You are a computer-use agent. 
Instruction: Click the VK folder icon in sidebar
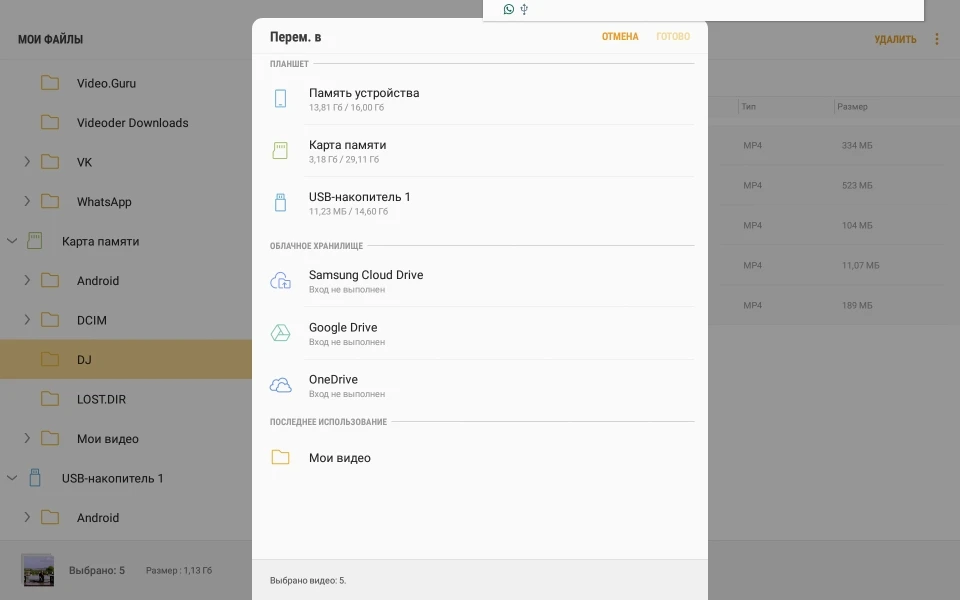[50, 162]
